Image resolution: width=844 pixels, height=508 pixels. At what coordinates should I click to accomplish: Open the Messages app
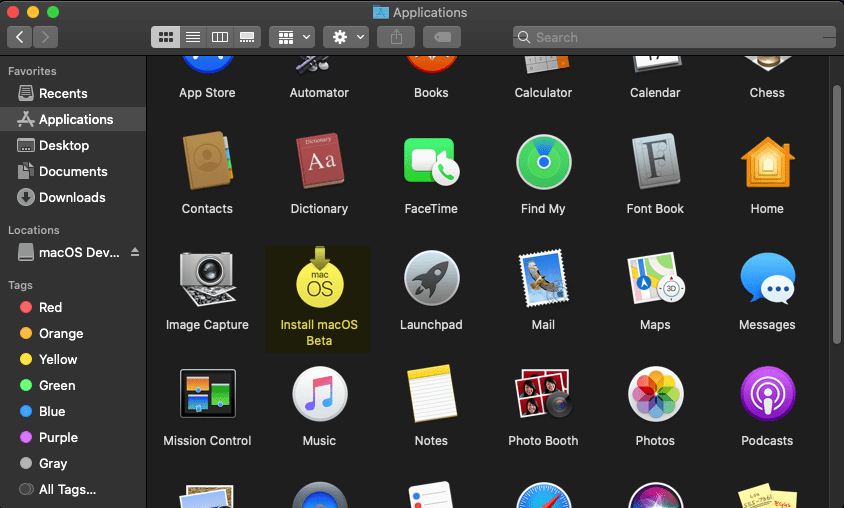tap(767, 278)
